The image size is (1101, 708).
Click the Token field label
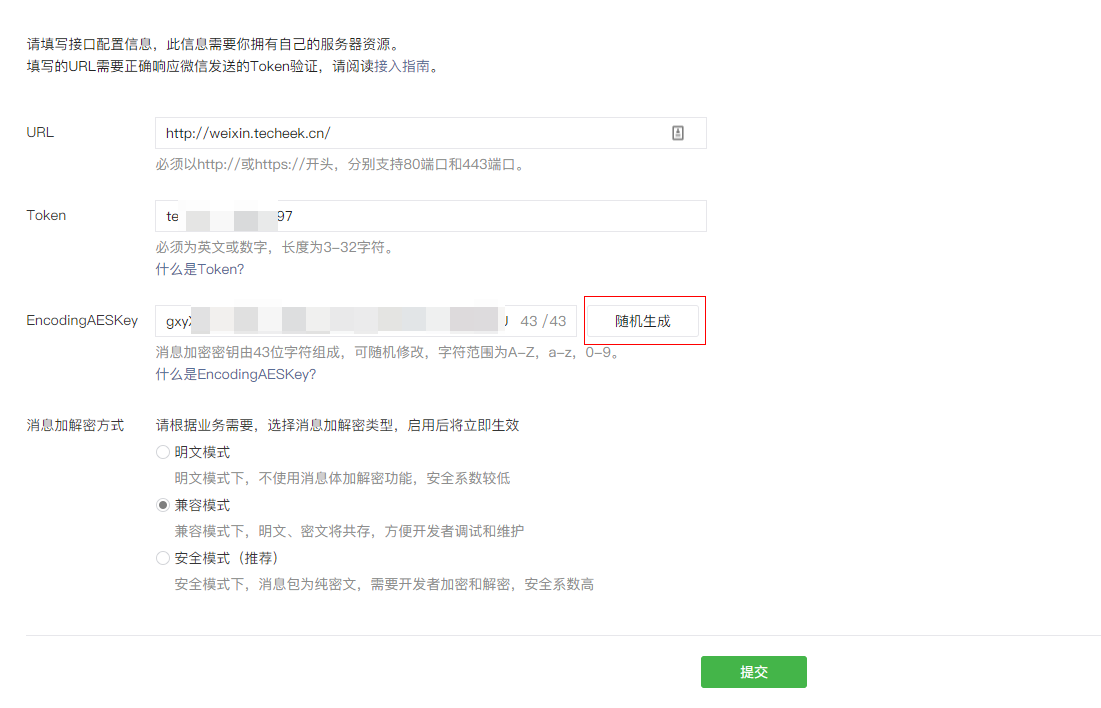(46, 215)
